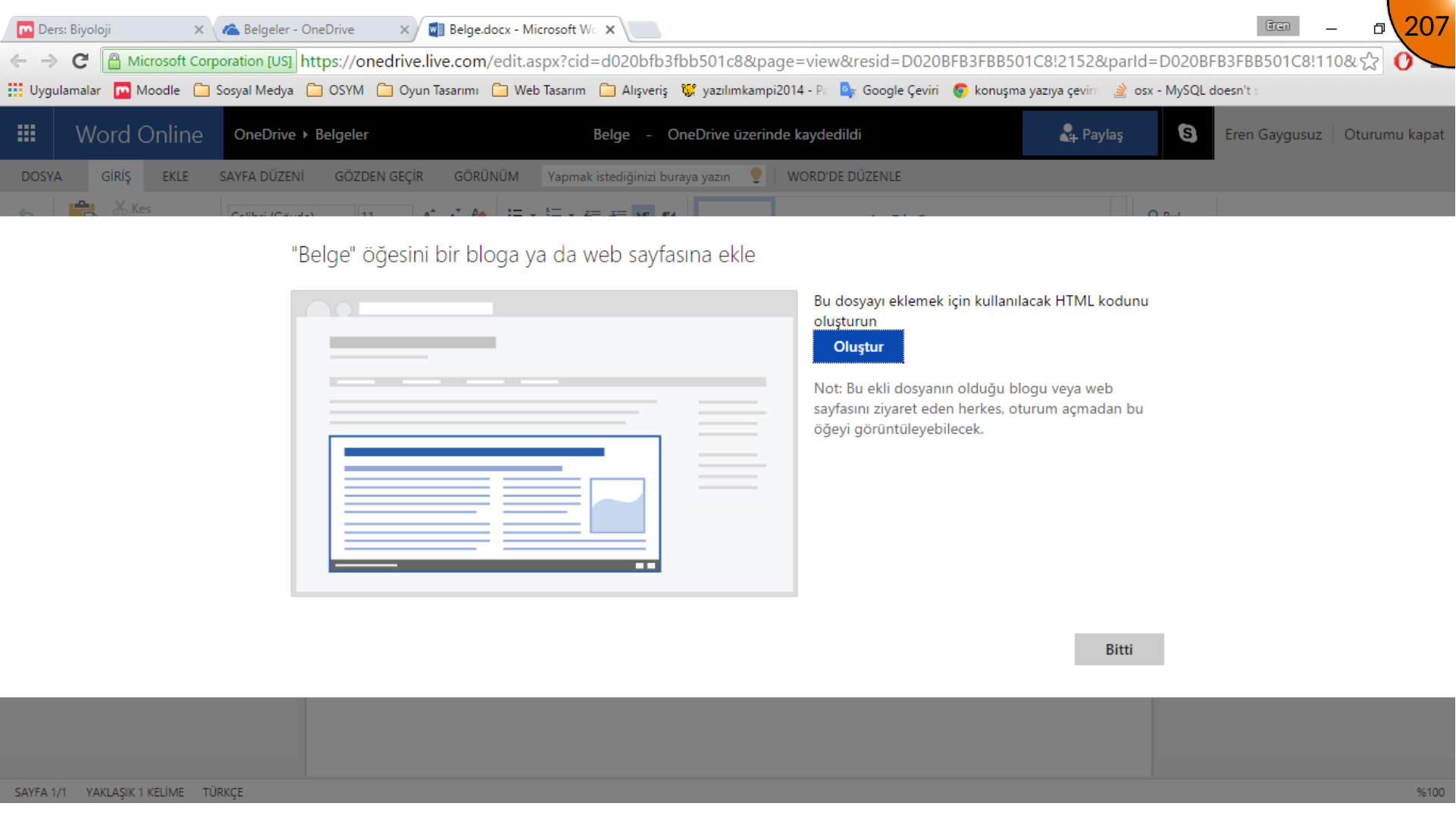Open the Moodle bookmark

[147, 90]
